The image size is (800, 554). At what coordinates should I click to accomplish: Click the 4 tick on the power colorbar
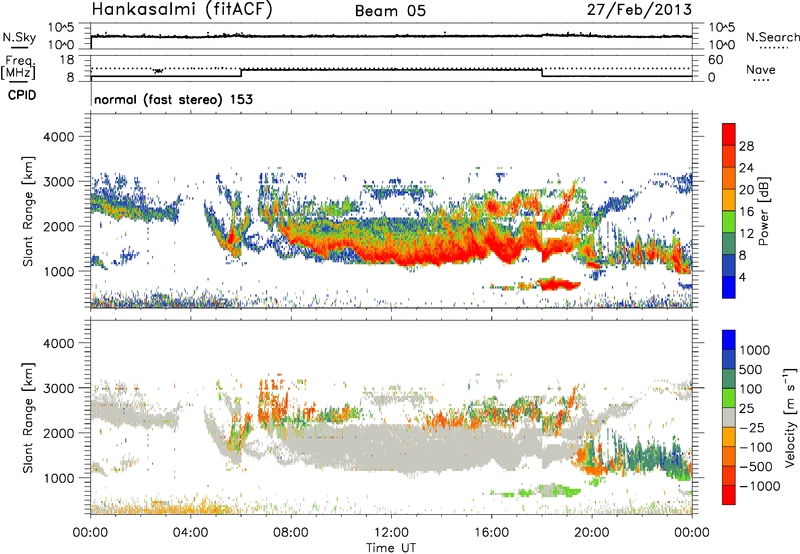coord(742,277)
